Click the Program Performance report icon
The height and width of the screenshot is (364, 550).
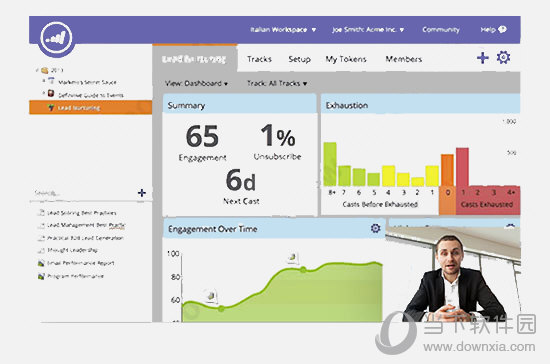pyautogui.click(x=41, y=276)
